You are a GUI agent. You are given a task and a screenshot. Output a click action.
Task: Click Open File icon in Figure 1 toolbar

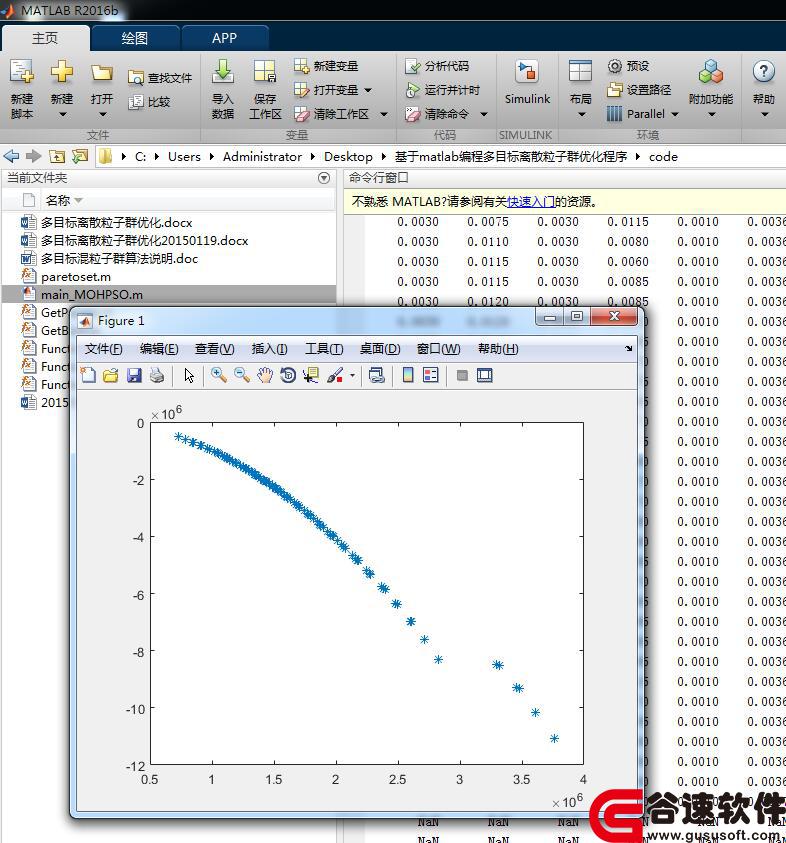[111, 375]
